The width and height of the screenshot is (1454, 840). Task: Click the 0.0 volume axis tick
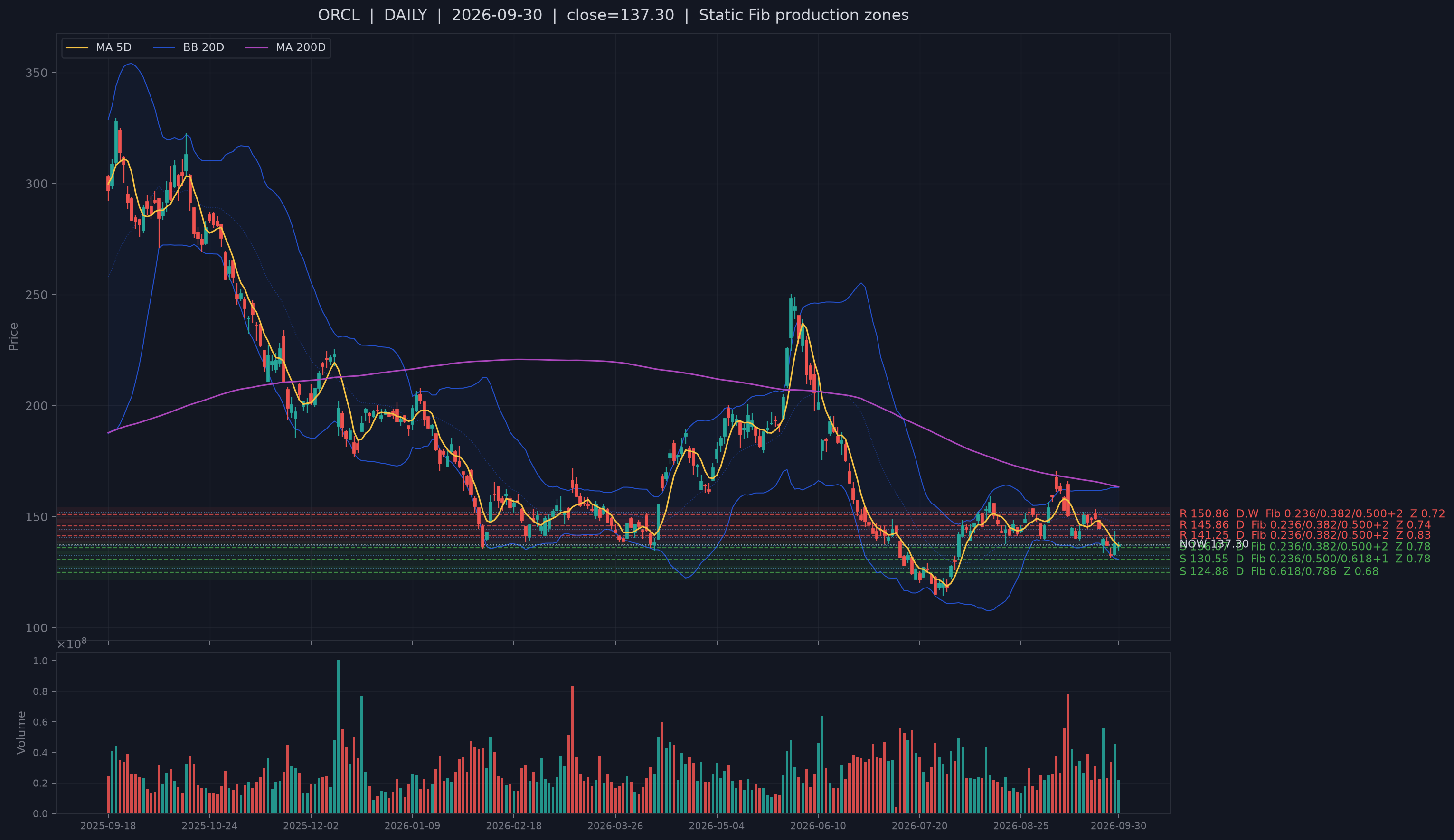(x=40, y=813)
